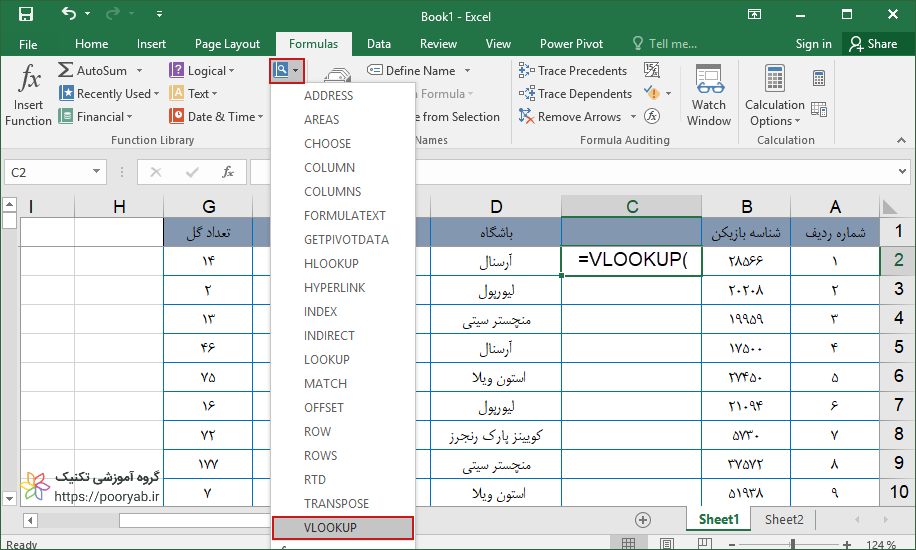Click Define Name button

411,71
